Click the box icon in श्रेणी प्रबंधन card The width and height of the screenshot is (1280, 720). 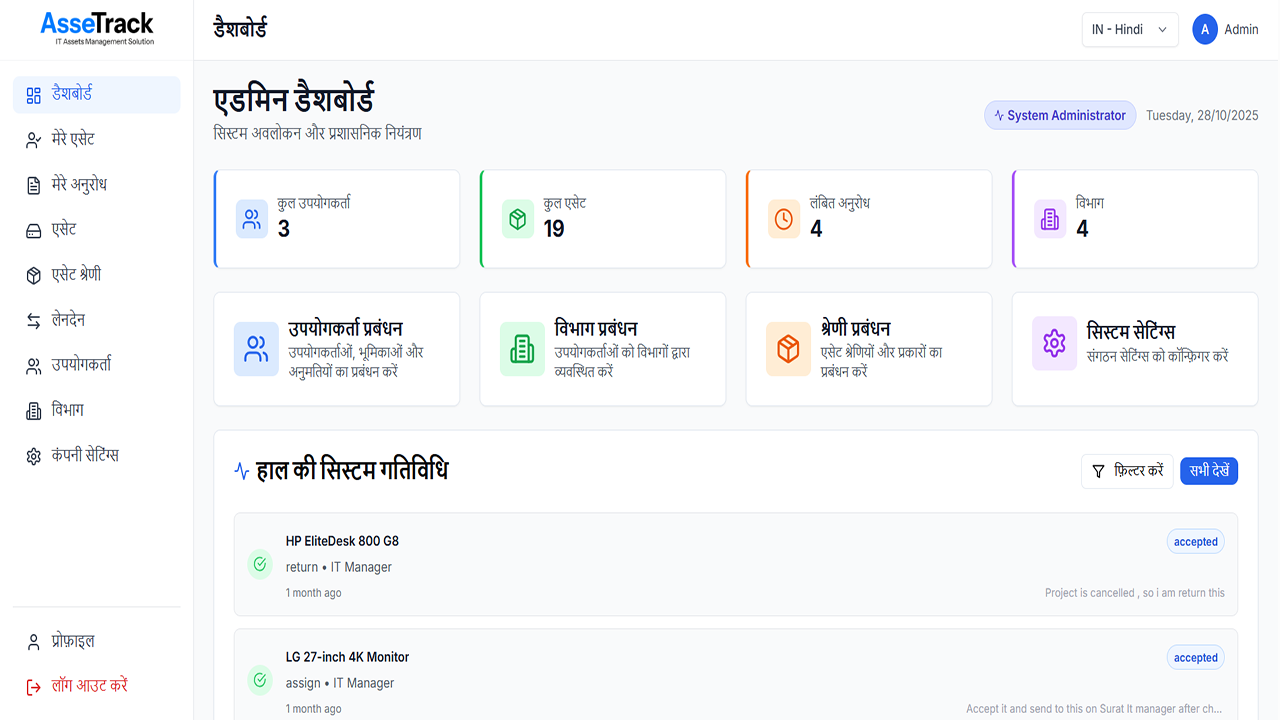pyautogui.click(x=788, y=349)
